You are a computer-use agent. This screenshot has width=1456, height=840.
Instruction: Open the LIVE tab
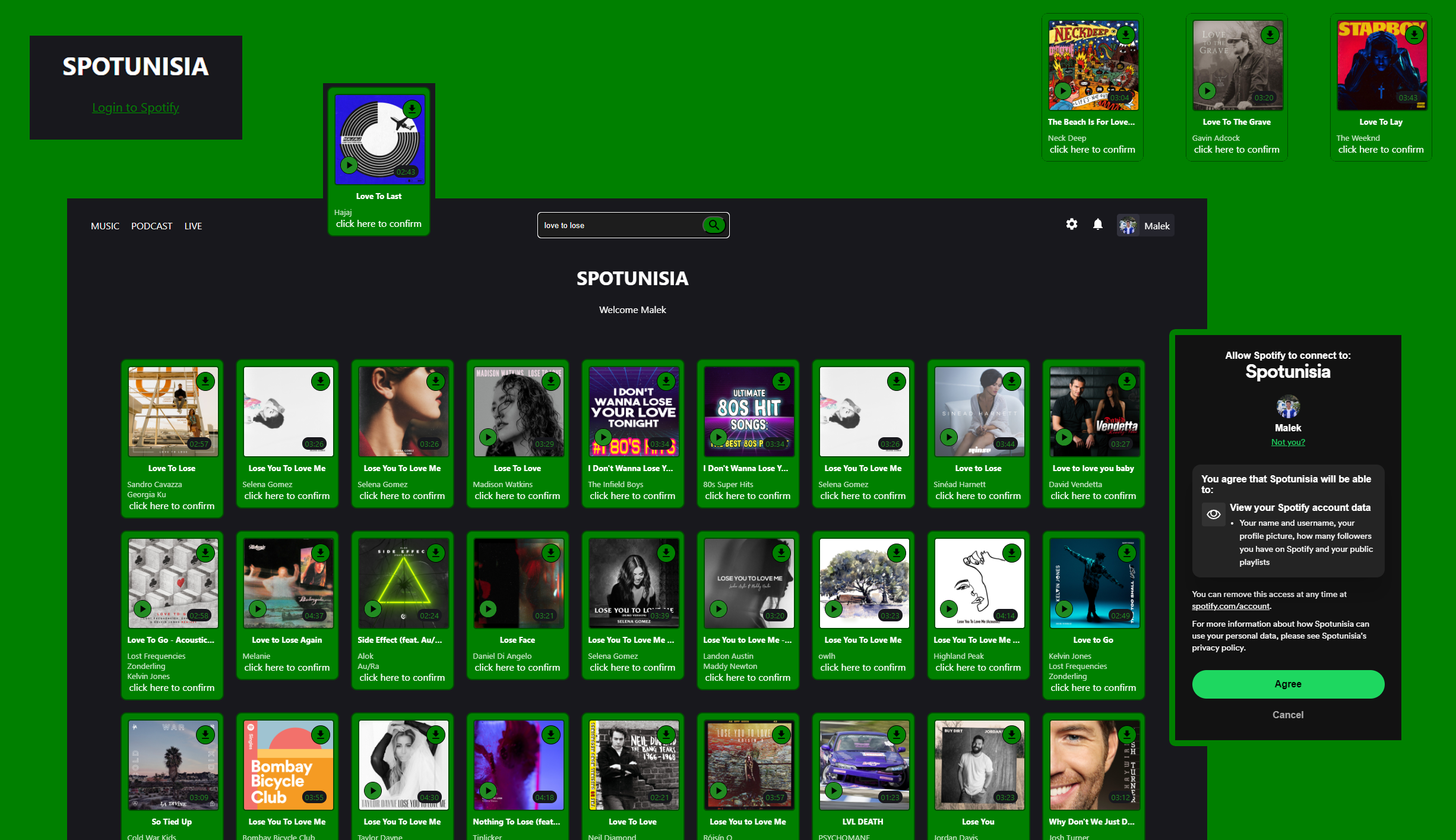(193, 226)
